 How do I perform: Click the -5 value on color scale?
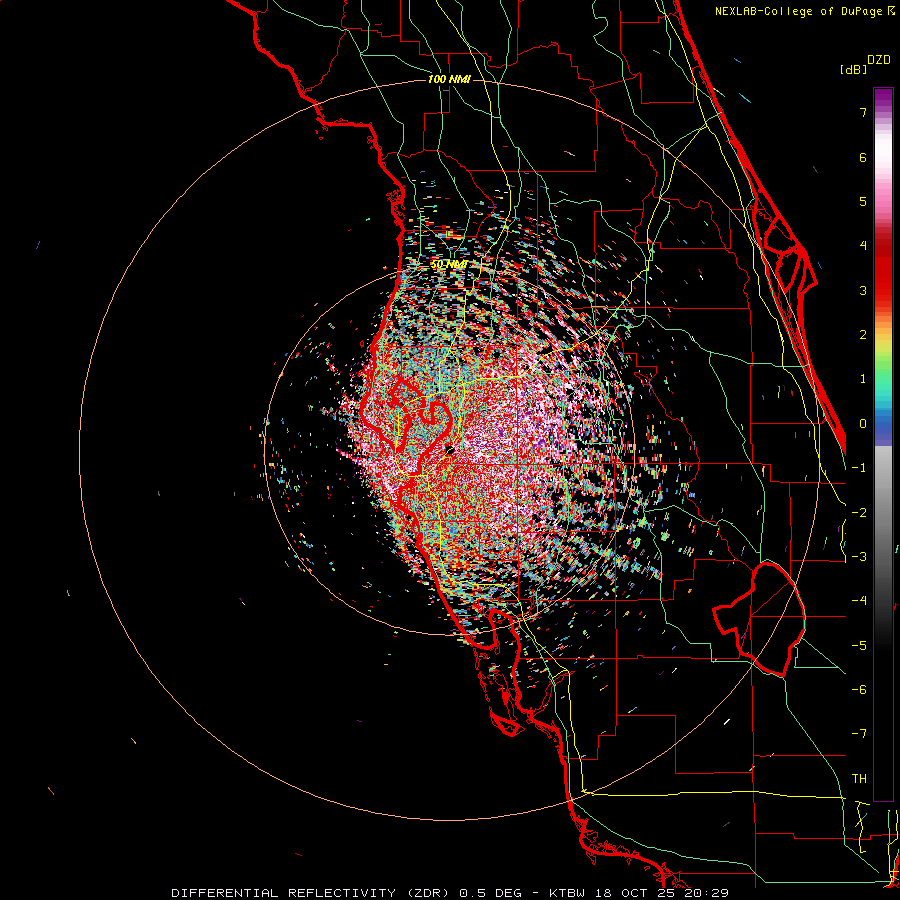[x=859, y=645]
